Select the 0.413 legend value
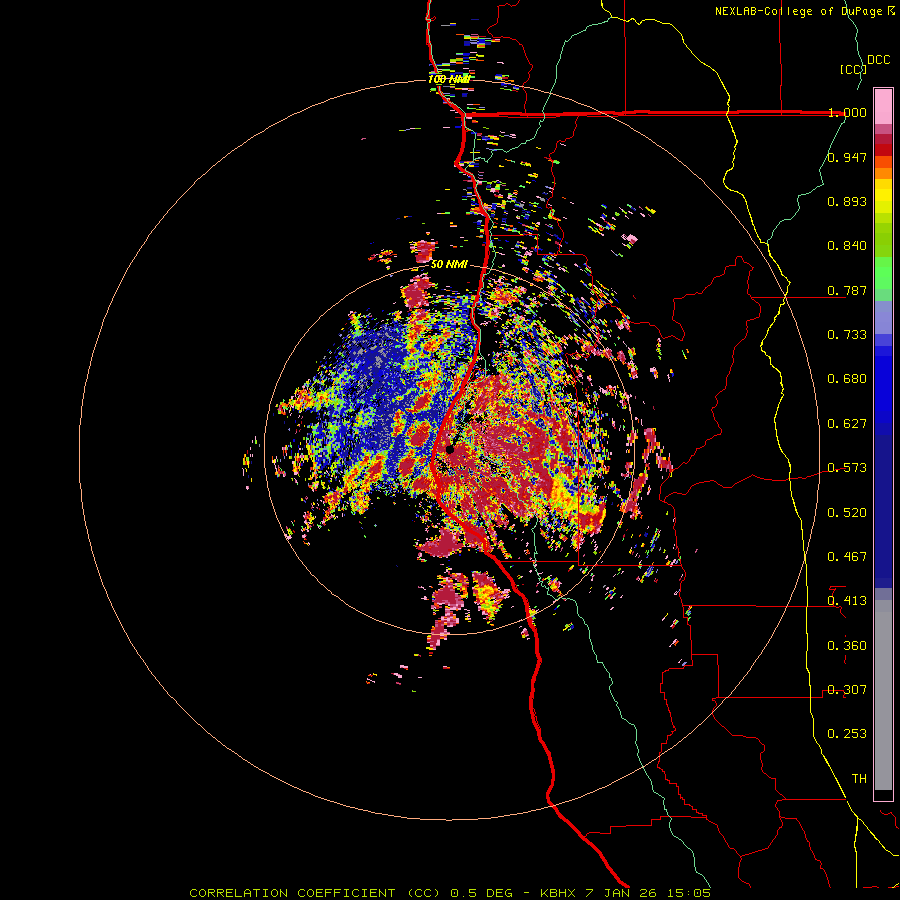900x900 pixels. [847, 601]
